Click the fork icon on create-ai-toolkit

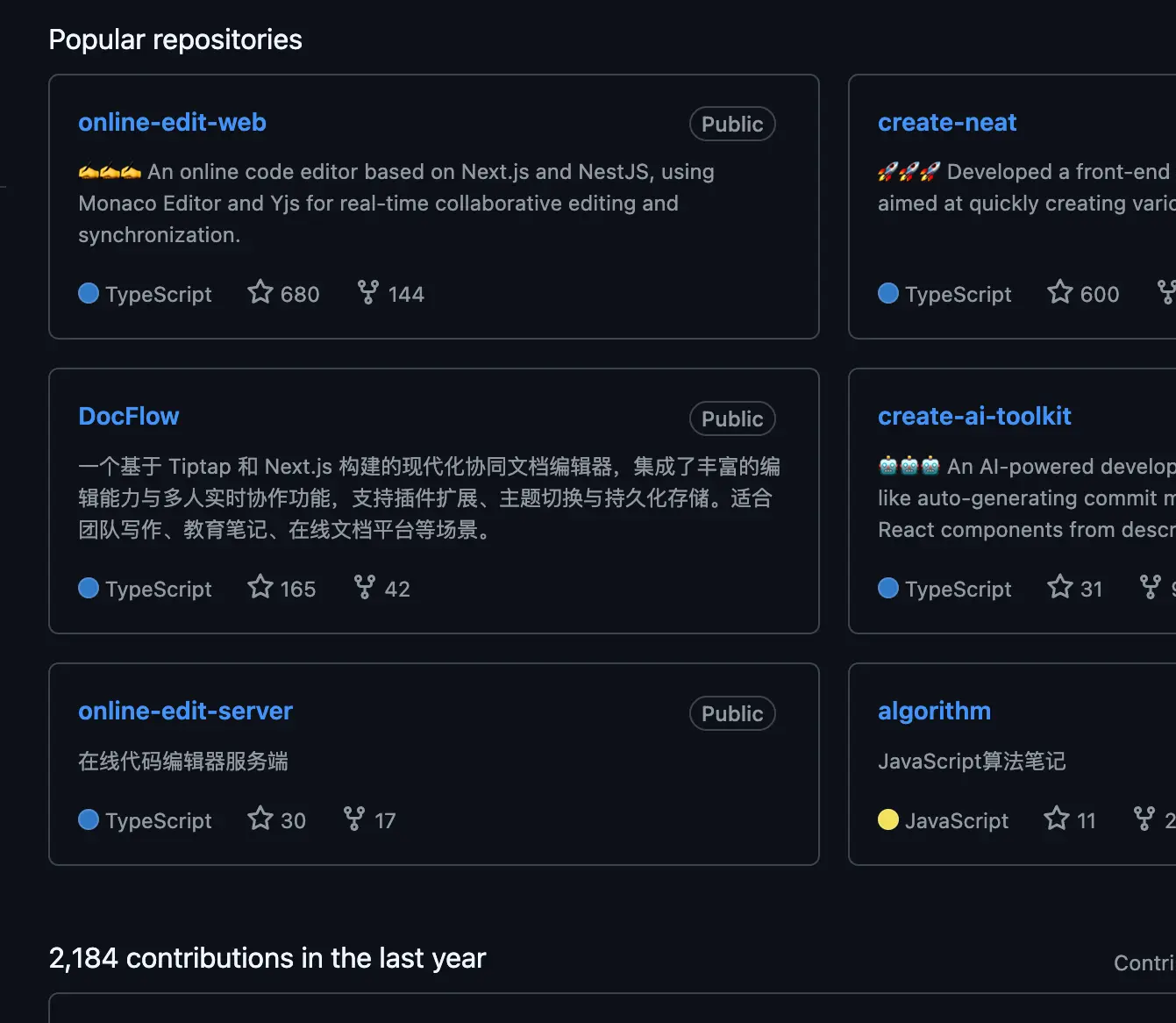(x=1151, y=587)
